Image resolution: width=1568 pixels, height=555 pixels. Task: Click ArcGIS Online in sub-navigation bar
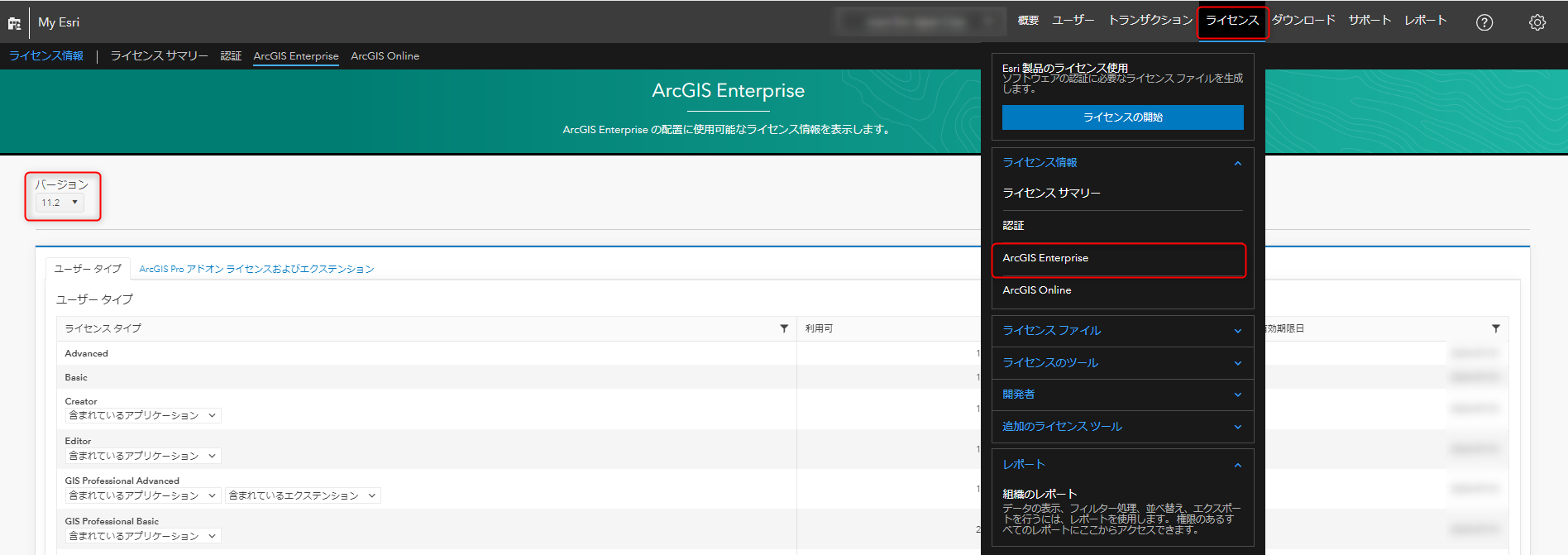tap(385, 56)
